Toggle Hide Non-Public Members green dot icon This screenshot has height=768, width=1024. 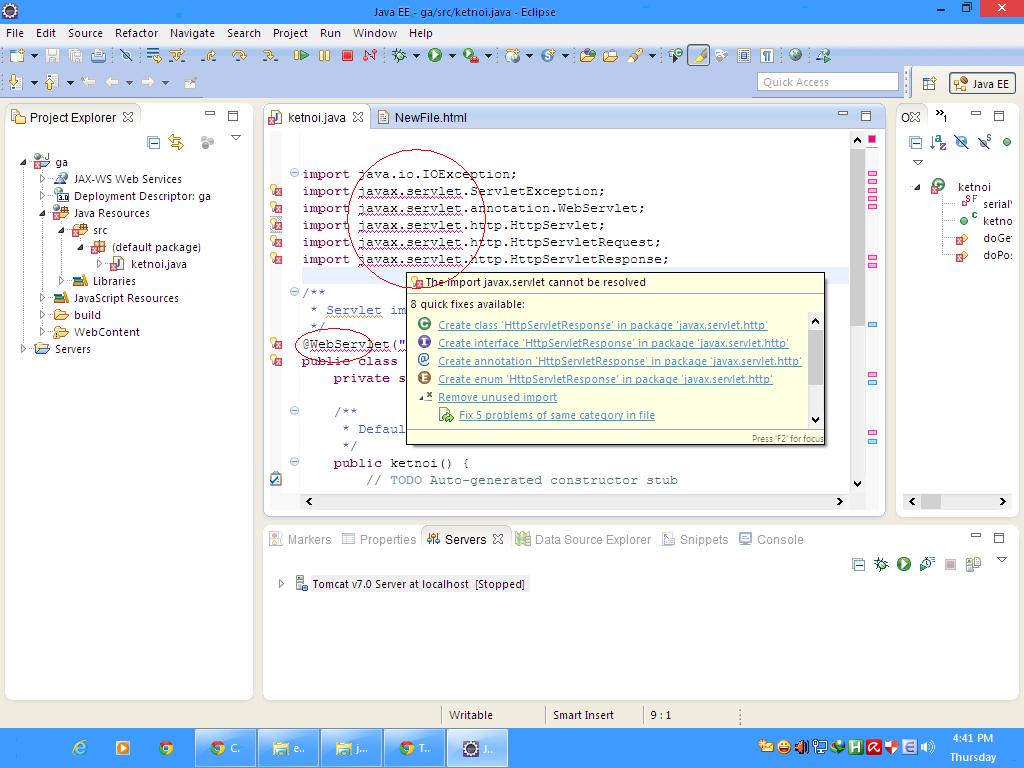click(x=1007, y=142)
